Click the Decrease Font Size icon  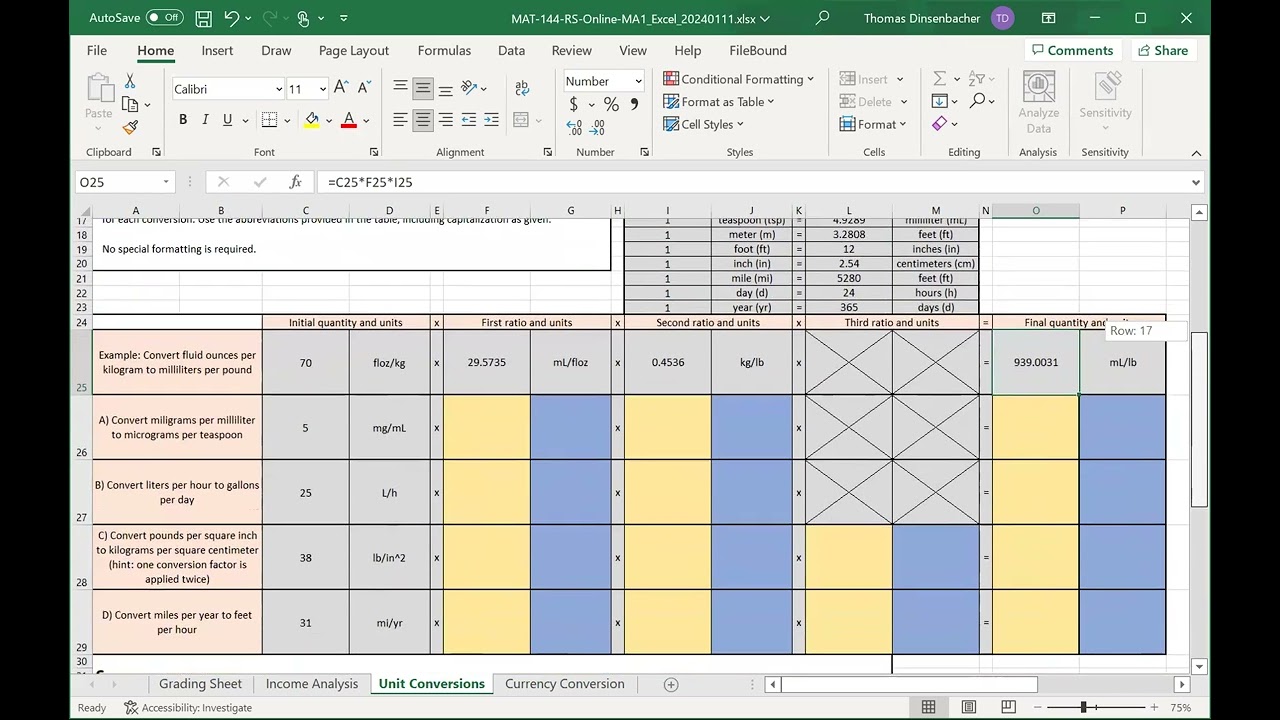tap(363, 88)
